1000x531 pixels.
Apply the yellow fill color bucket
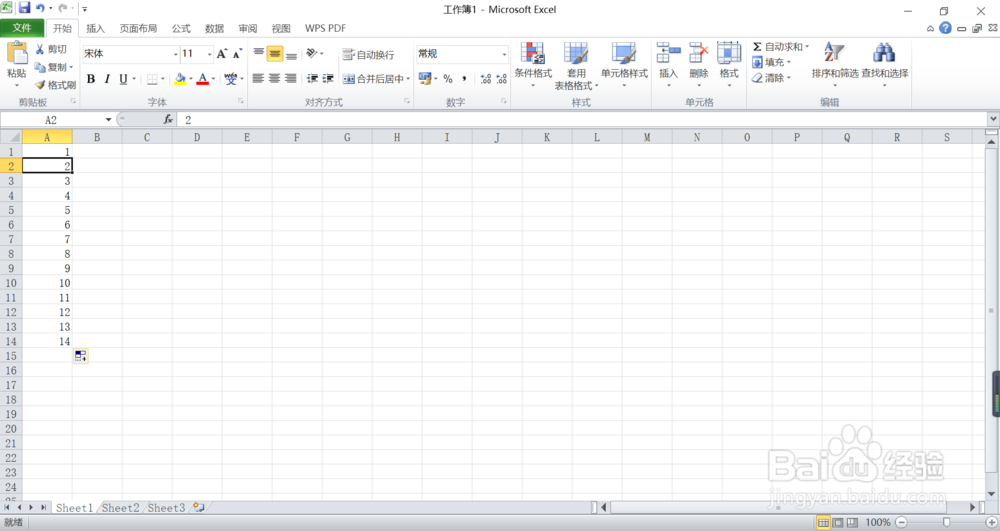click(180, 79)
